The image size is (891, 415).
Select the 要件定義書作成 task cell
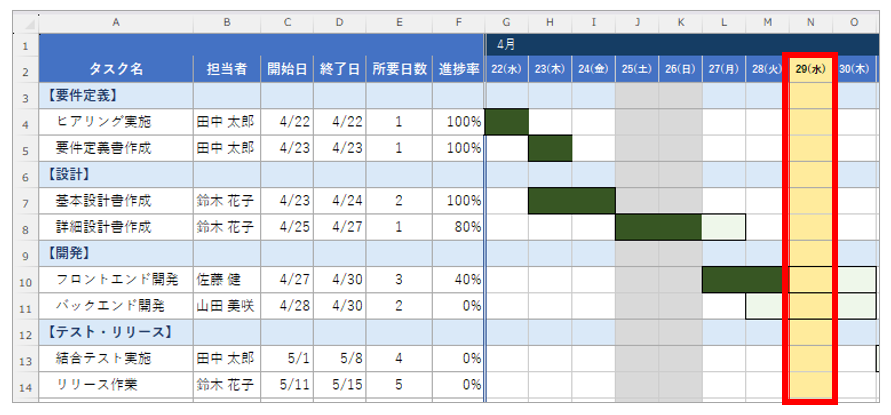pyautogui.click(x=116, y=149)
